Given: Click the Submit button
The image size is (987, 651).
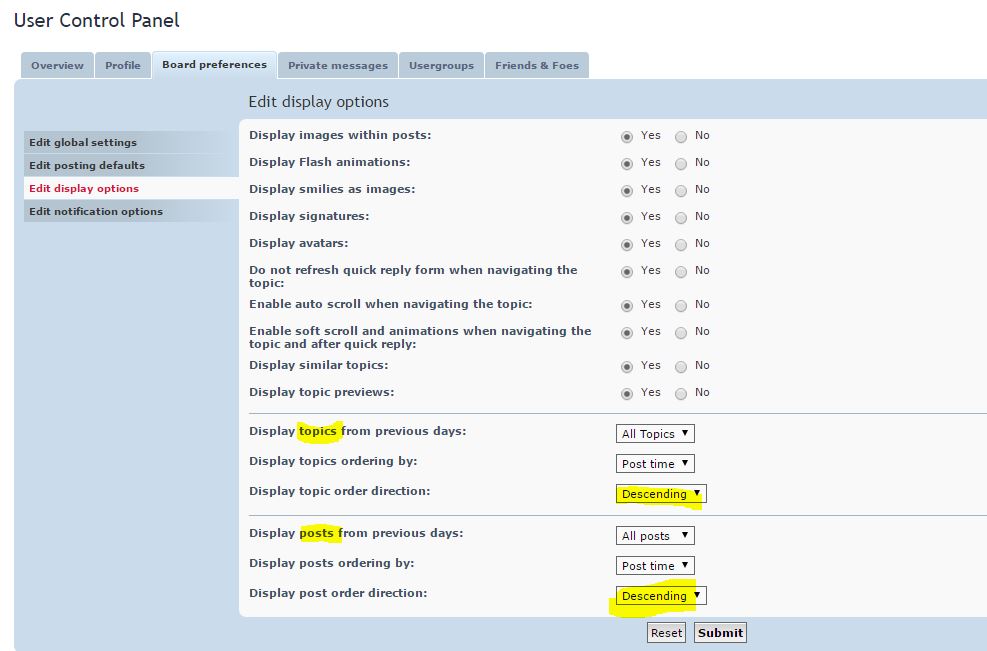Looking at the screenshot, I should (720, 633).
